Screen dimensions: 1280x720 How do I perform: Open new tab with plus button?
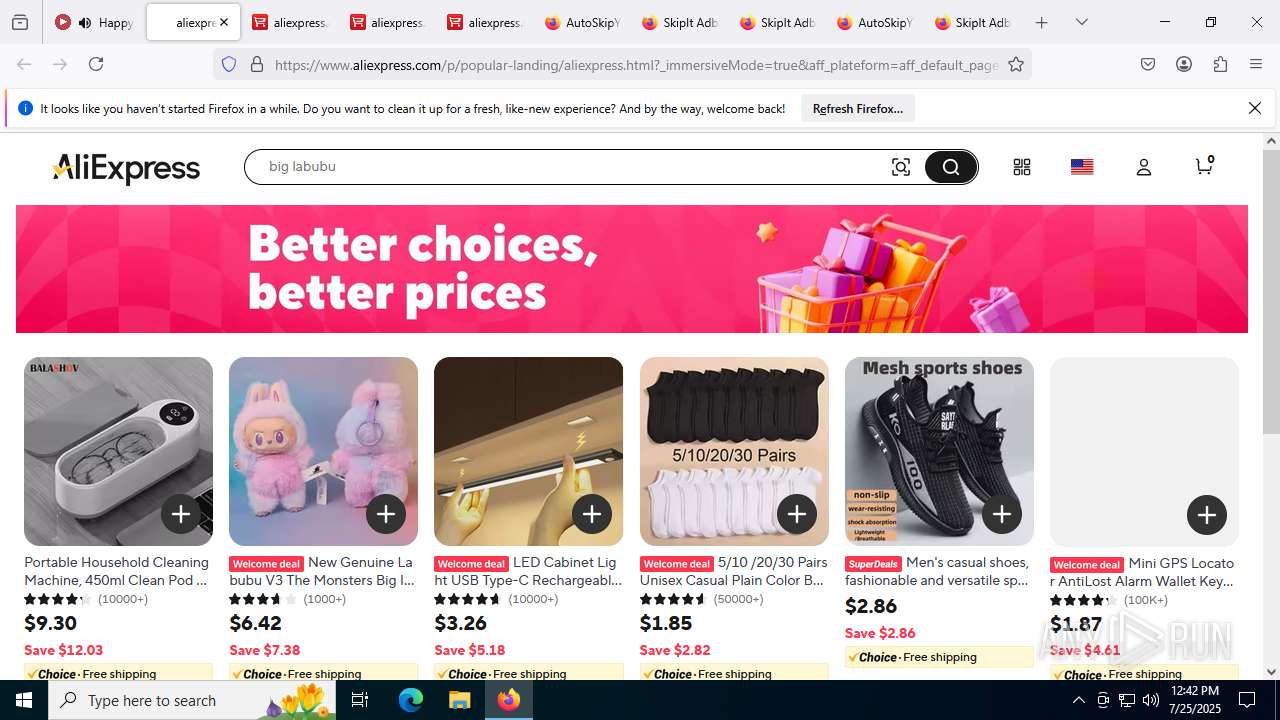pos(1041,22)
